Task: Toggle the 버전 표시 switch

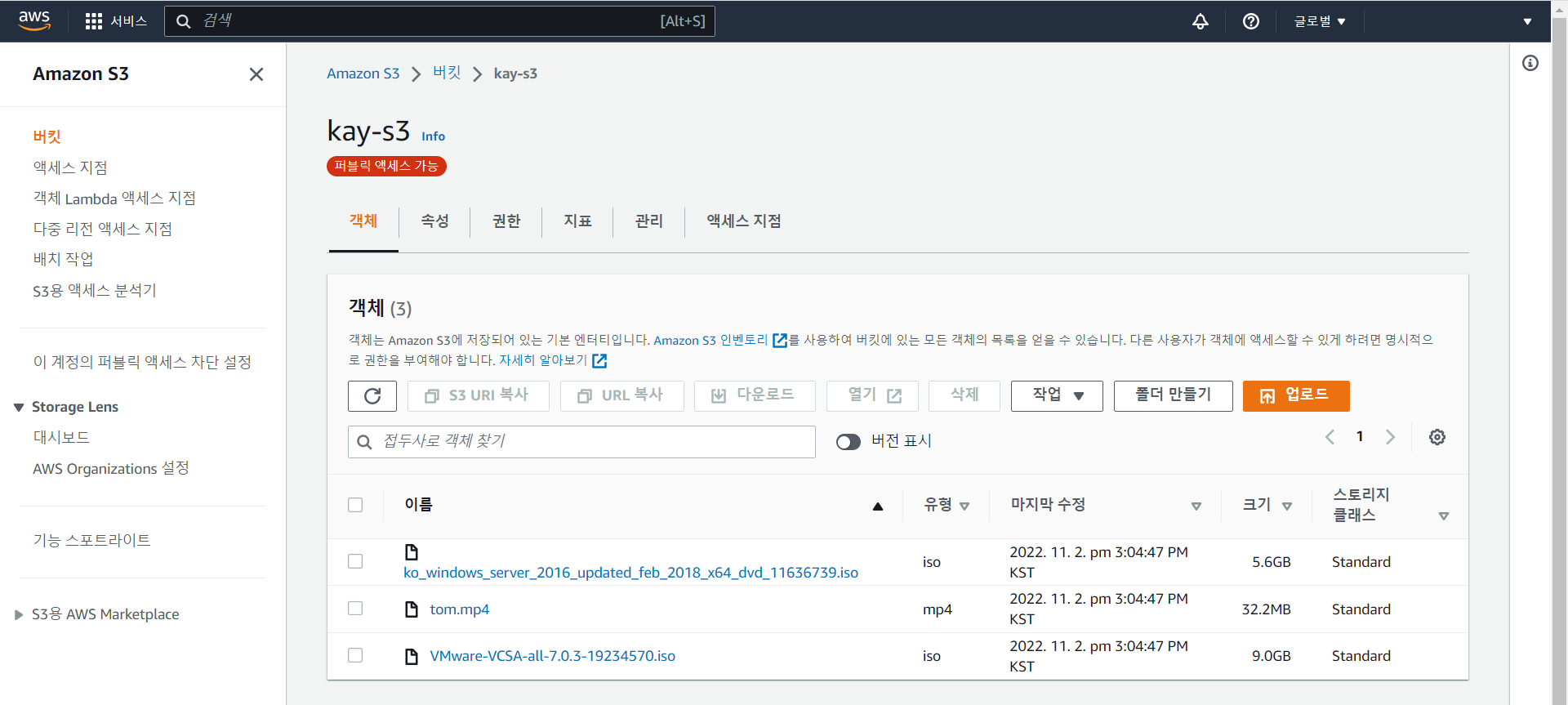Action: (849, 442)
